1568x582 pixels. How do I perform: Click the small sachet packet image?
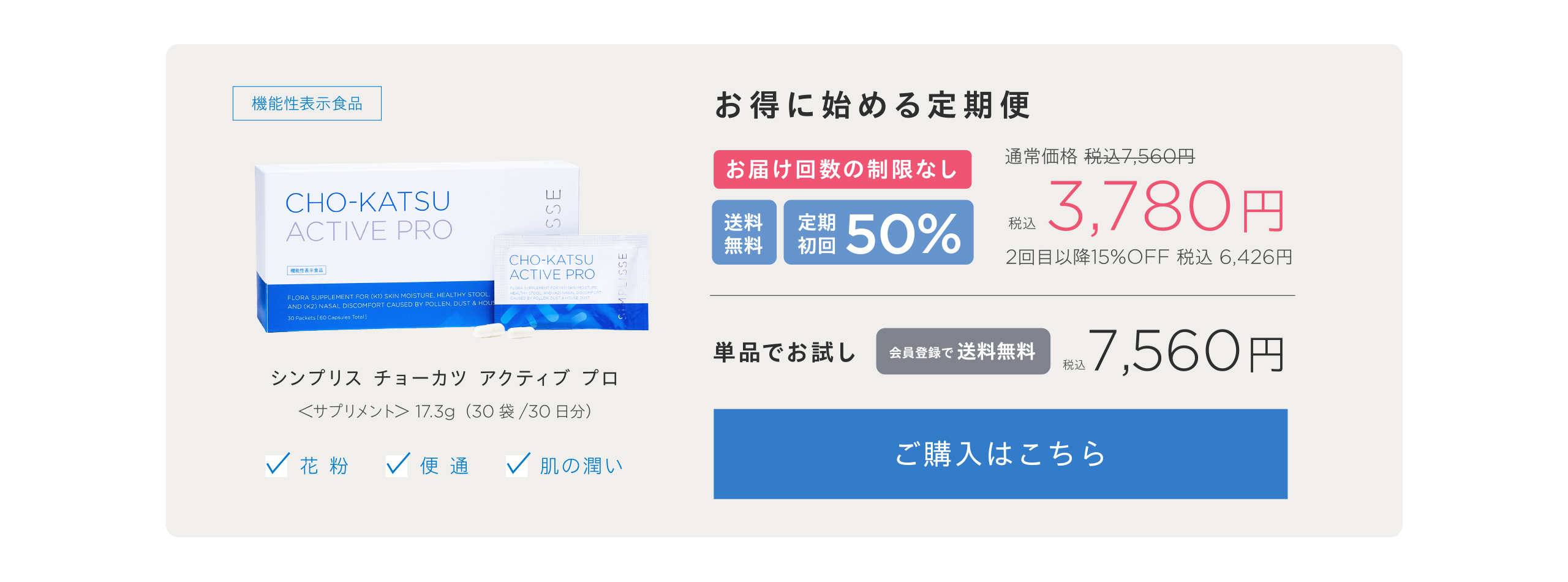click(x=571, y=283)
